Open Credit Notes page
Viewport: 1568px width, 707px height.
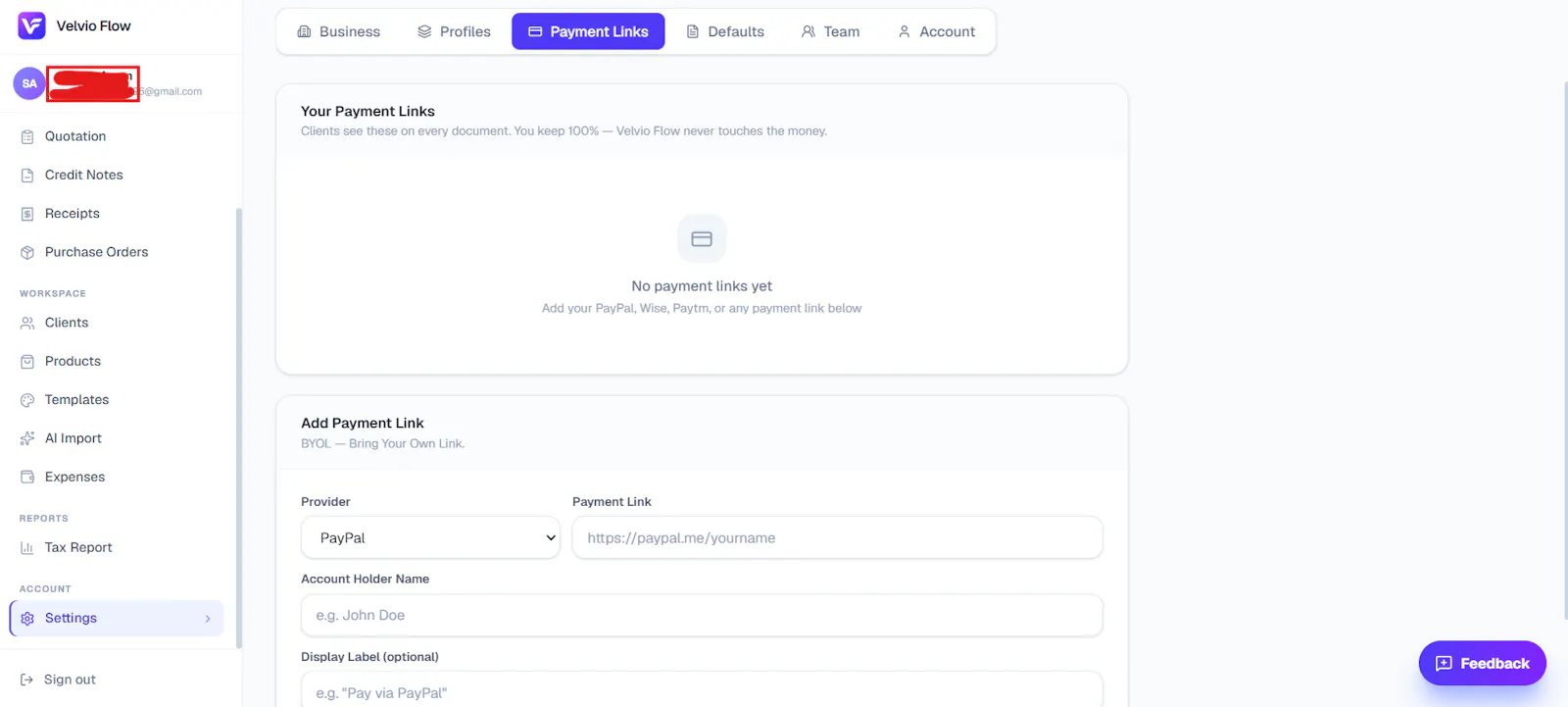click(x=117, y=175)
